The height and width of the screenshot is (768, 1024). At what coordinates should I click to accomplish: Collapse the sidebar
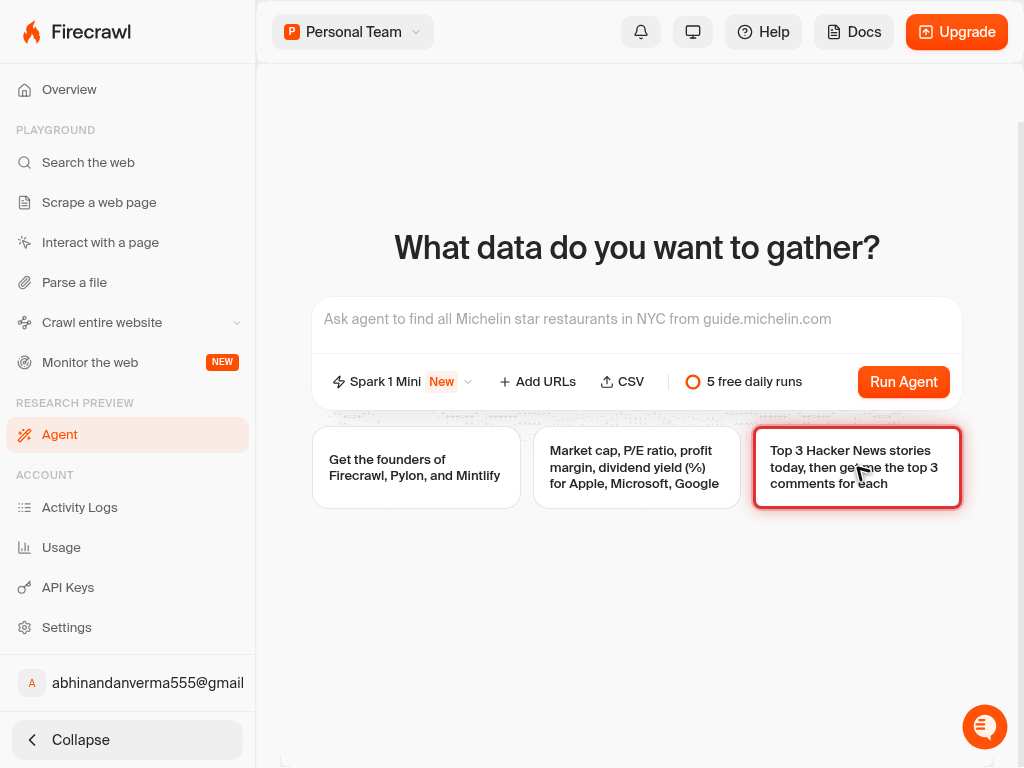click(x=127, y=740)
